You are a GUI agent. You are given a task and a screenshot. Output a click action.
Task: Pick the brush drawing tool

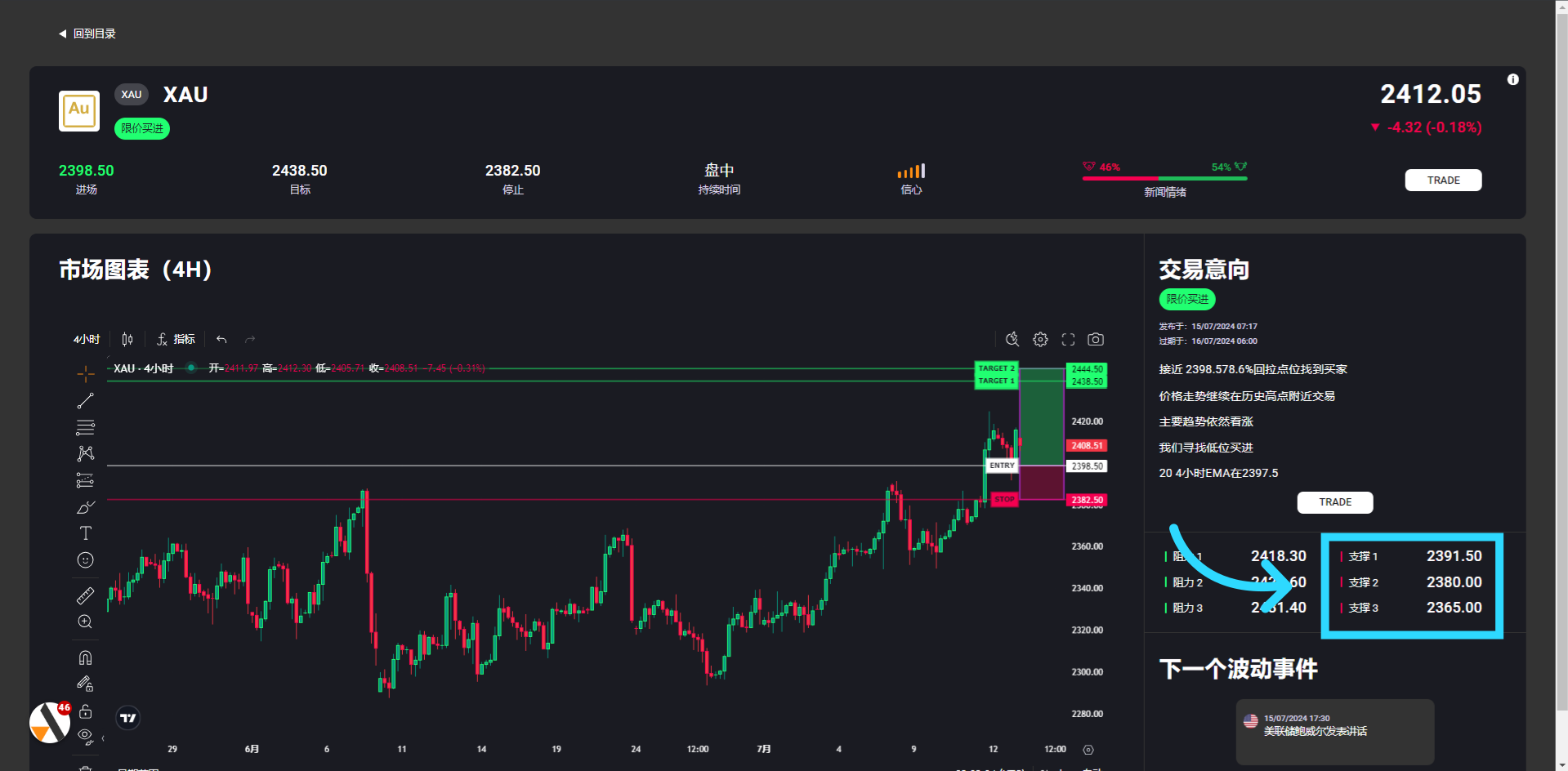[85, 507]
